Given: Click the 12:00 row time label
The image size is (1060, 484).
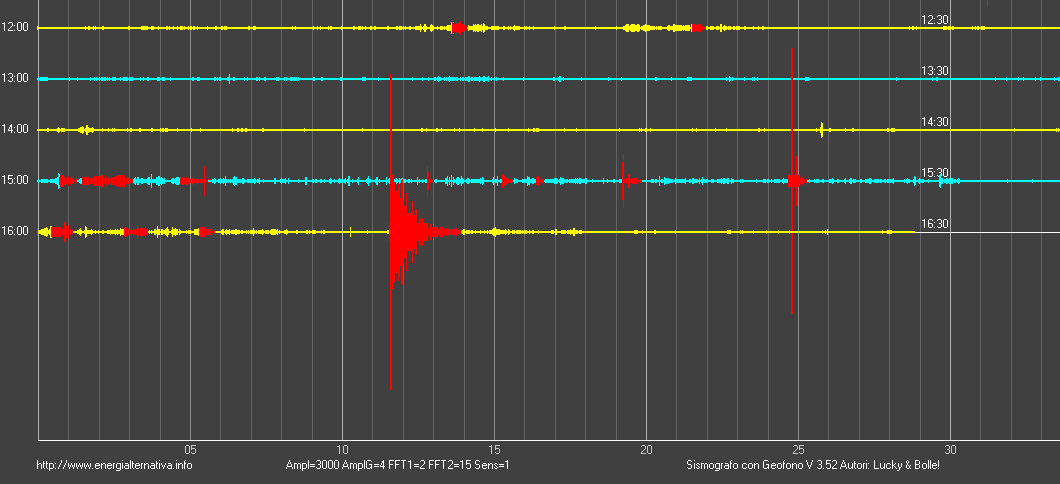Looking at the screenshot, I should [x=15, y=27].
